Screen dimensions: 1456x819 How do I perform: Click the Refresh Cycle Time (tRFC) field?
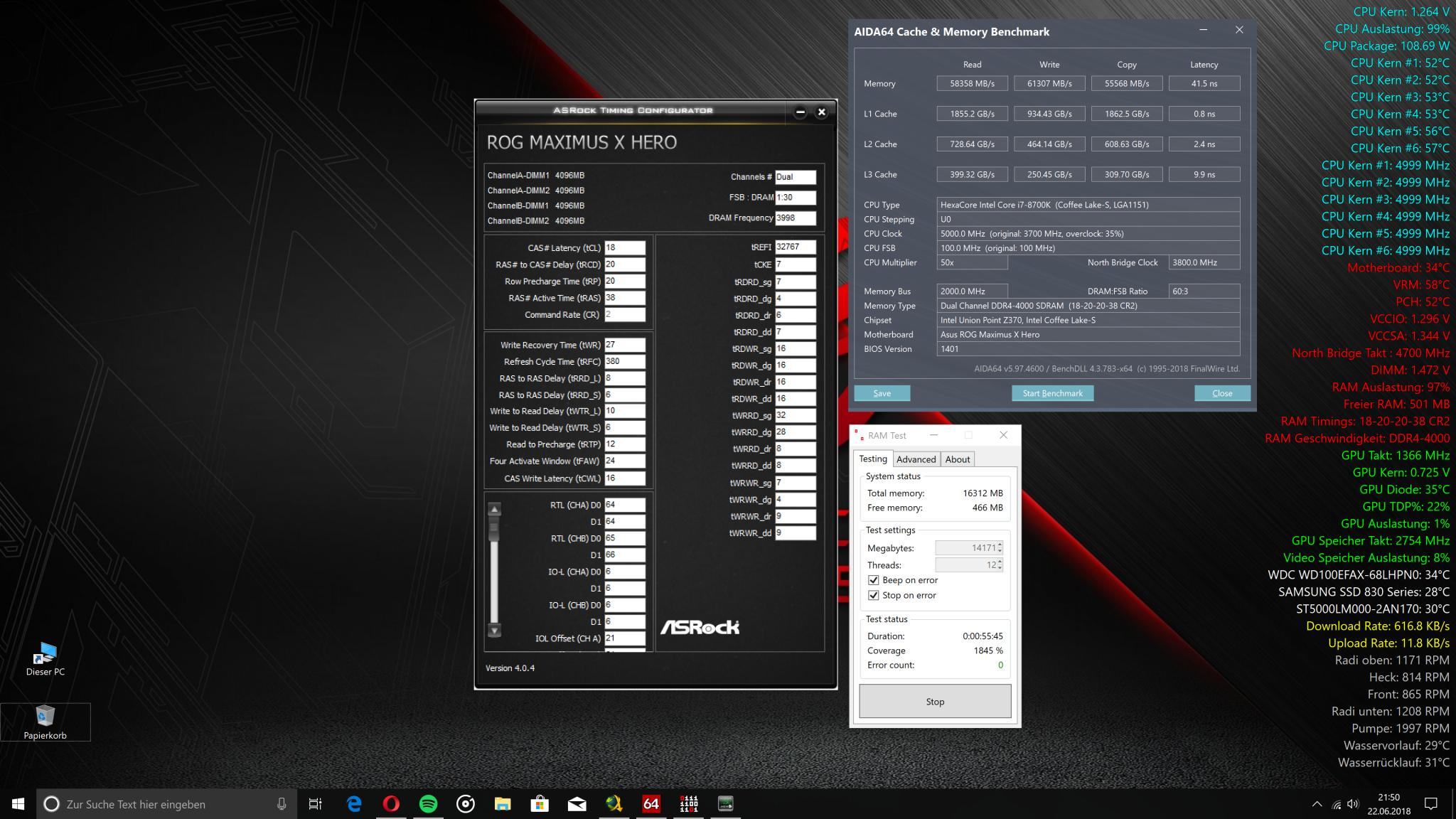(x=625, y=361)
